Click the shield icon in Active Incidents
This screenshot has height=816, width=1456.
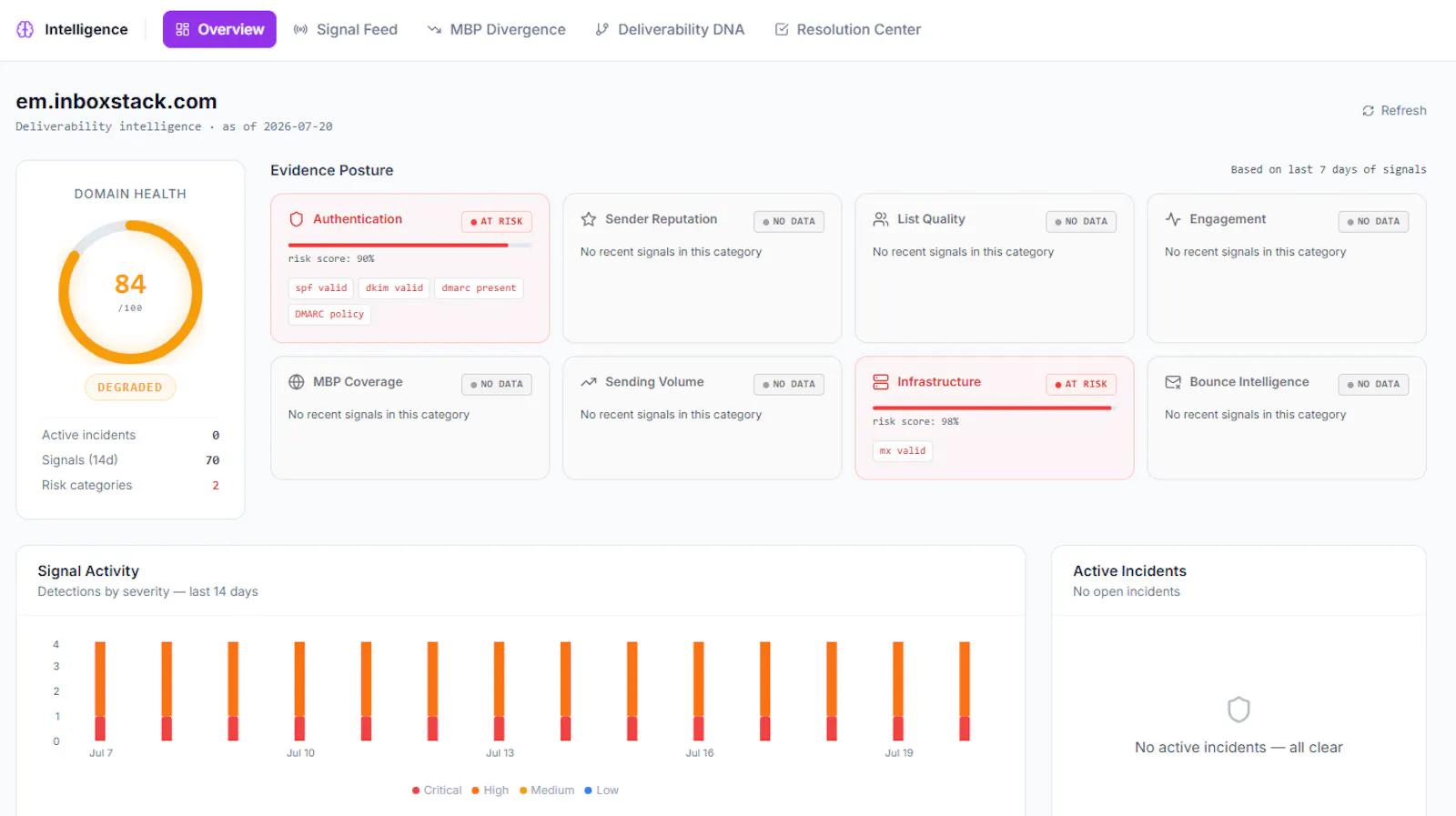click(1239, 710)
